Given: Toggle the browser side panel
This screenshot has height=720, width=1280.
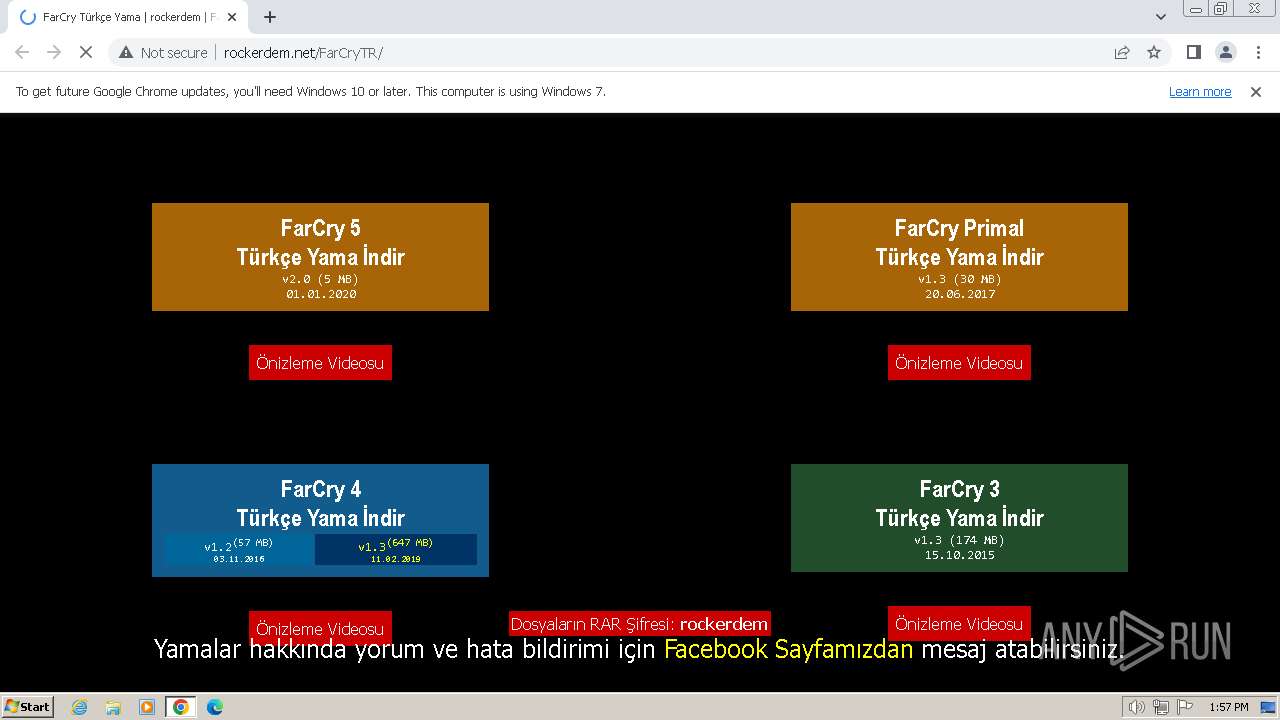Looking at the screenshot, I should 1193,52.
